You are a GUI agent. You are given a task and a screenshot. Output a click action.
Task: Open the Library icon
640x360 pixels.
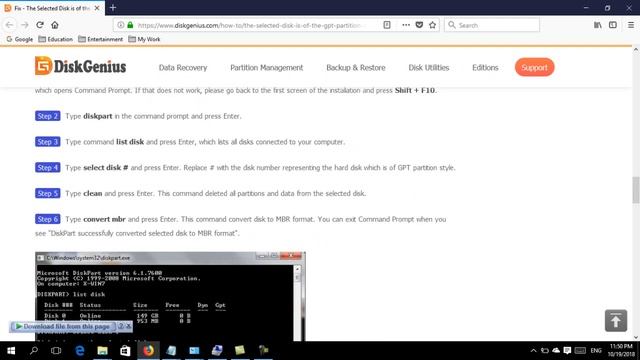(598, 25)
